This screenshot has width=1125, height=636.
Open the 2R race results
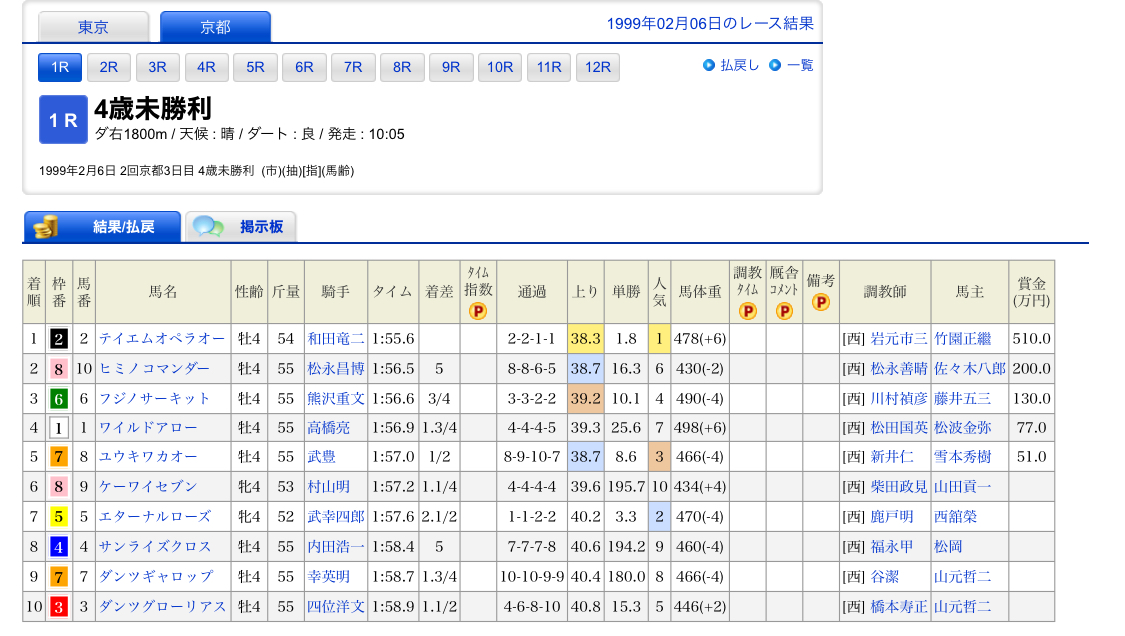[108, 67]
